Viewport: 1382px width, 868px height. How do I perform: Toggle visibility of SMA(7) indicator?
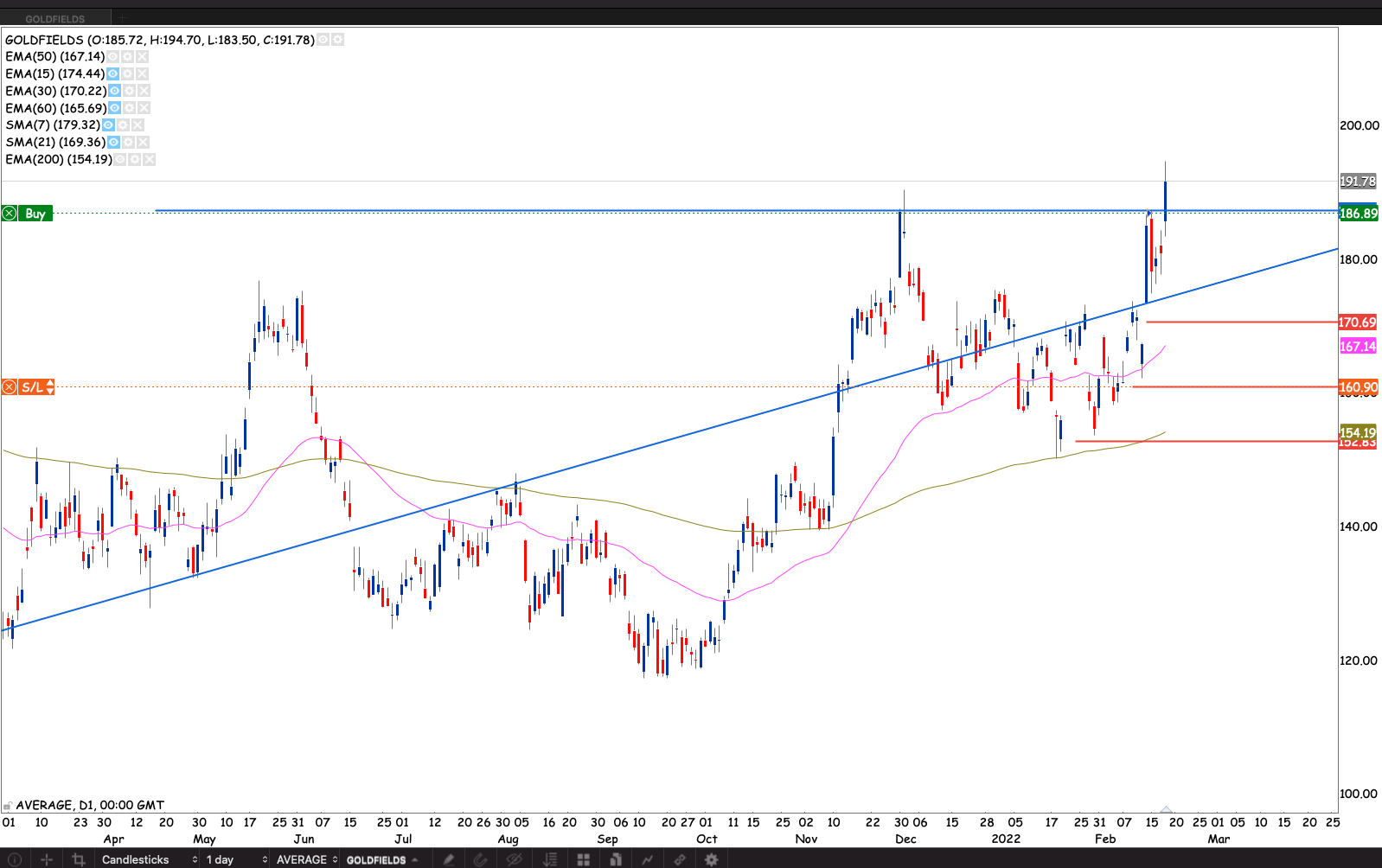pos(108,125)
